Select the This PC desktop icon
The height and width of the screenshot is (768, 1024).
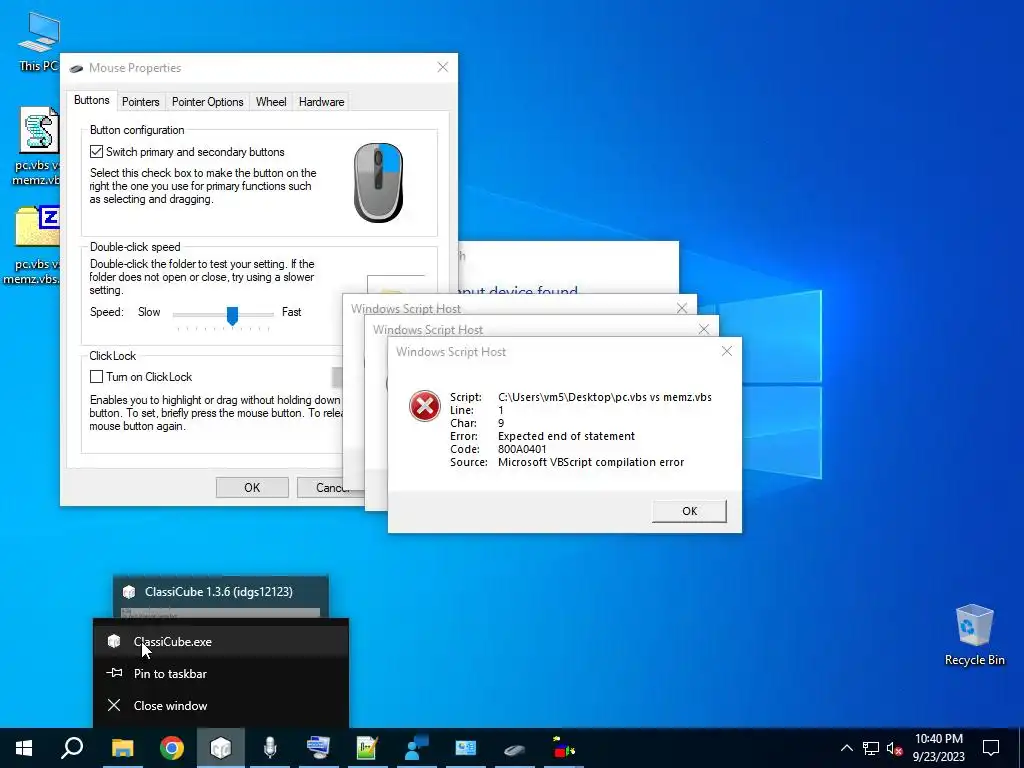click(x=38, y=41)
